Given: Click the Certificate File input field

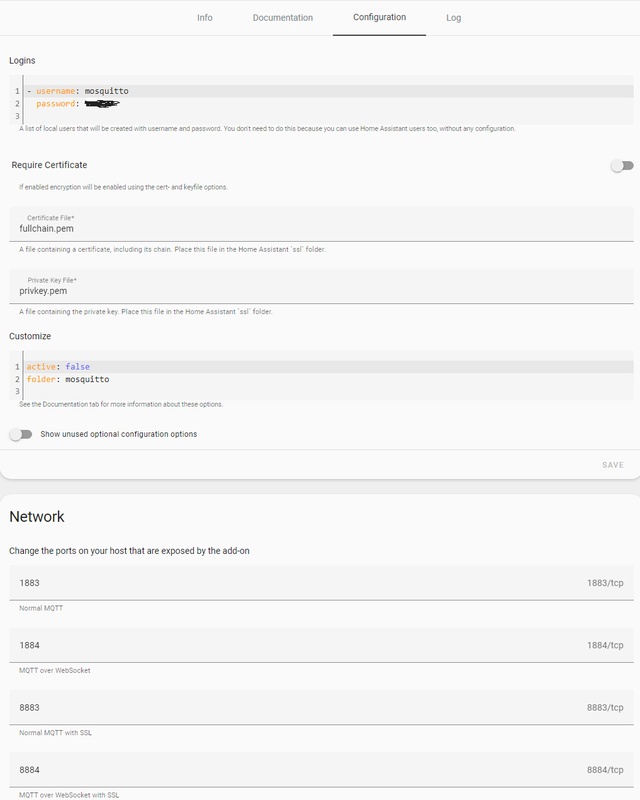Looking at the screenshot, I should click(x=320, y=228).
